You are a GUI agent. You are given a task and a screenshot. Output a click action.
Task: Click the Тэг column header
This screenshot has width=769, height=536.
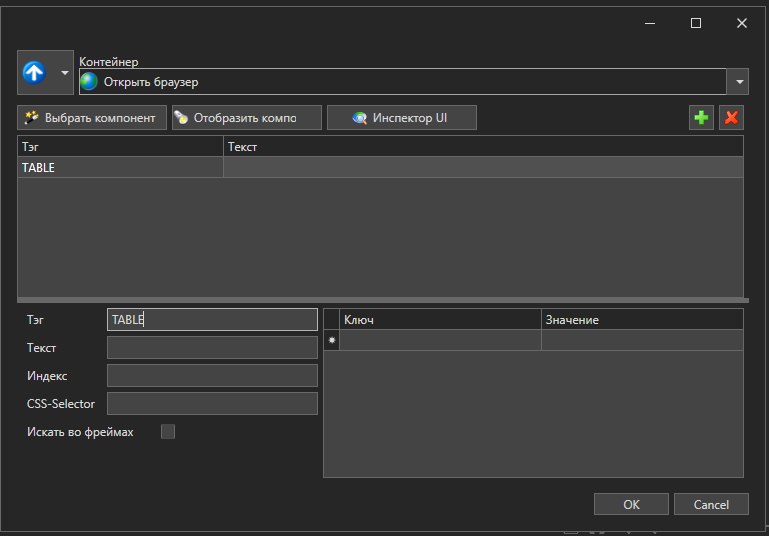point(120,147)
